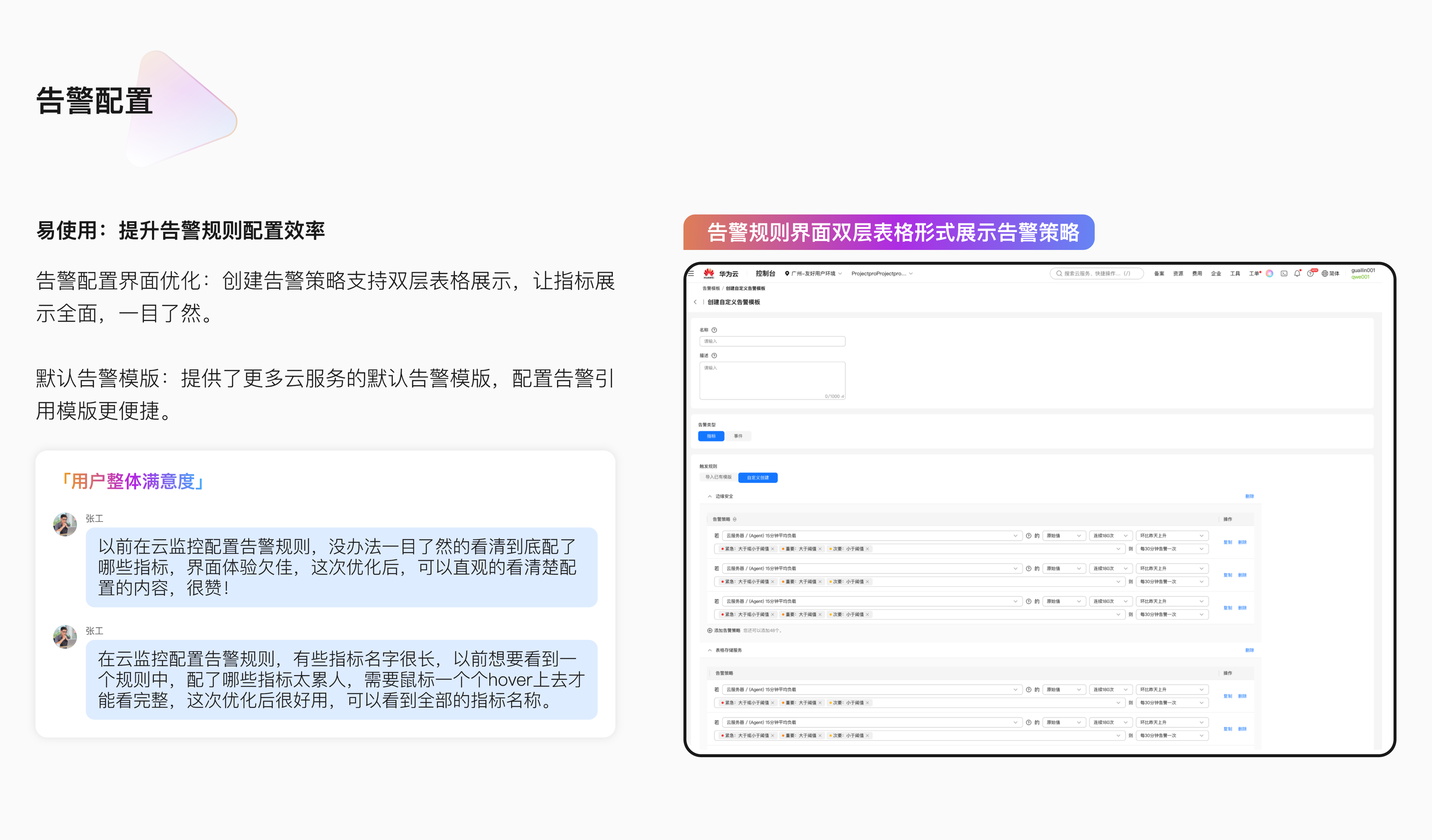The height and width of the screenshot is (840, 1432).
Task: Click the 名称 input field
Action: [772, 341]
